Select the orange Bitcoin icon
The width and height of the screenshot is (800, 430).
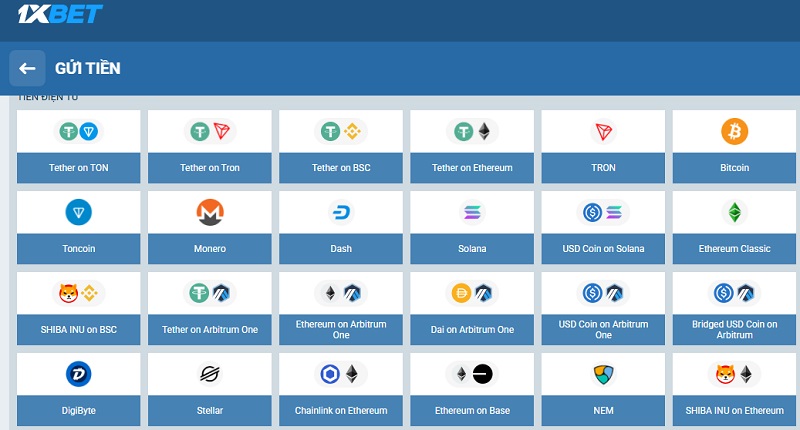(734, 132)
